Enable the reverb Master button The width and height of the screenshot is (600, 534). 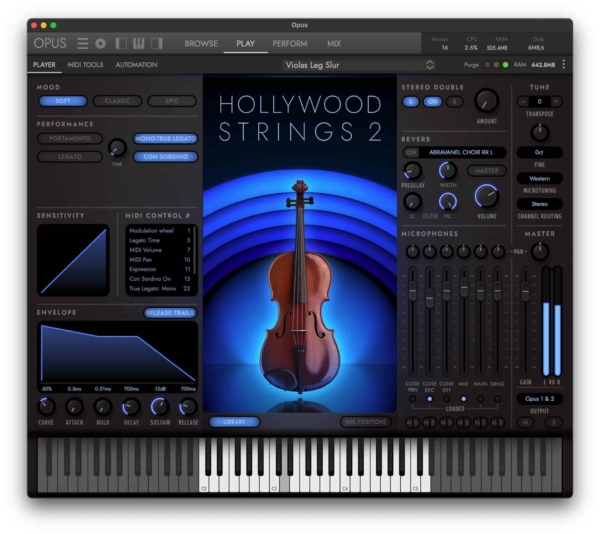(486, 171)
